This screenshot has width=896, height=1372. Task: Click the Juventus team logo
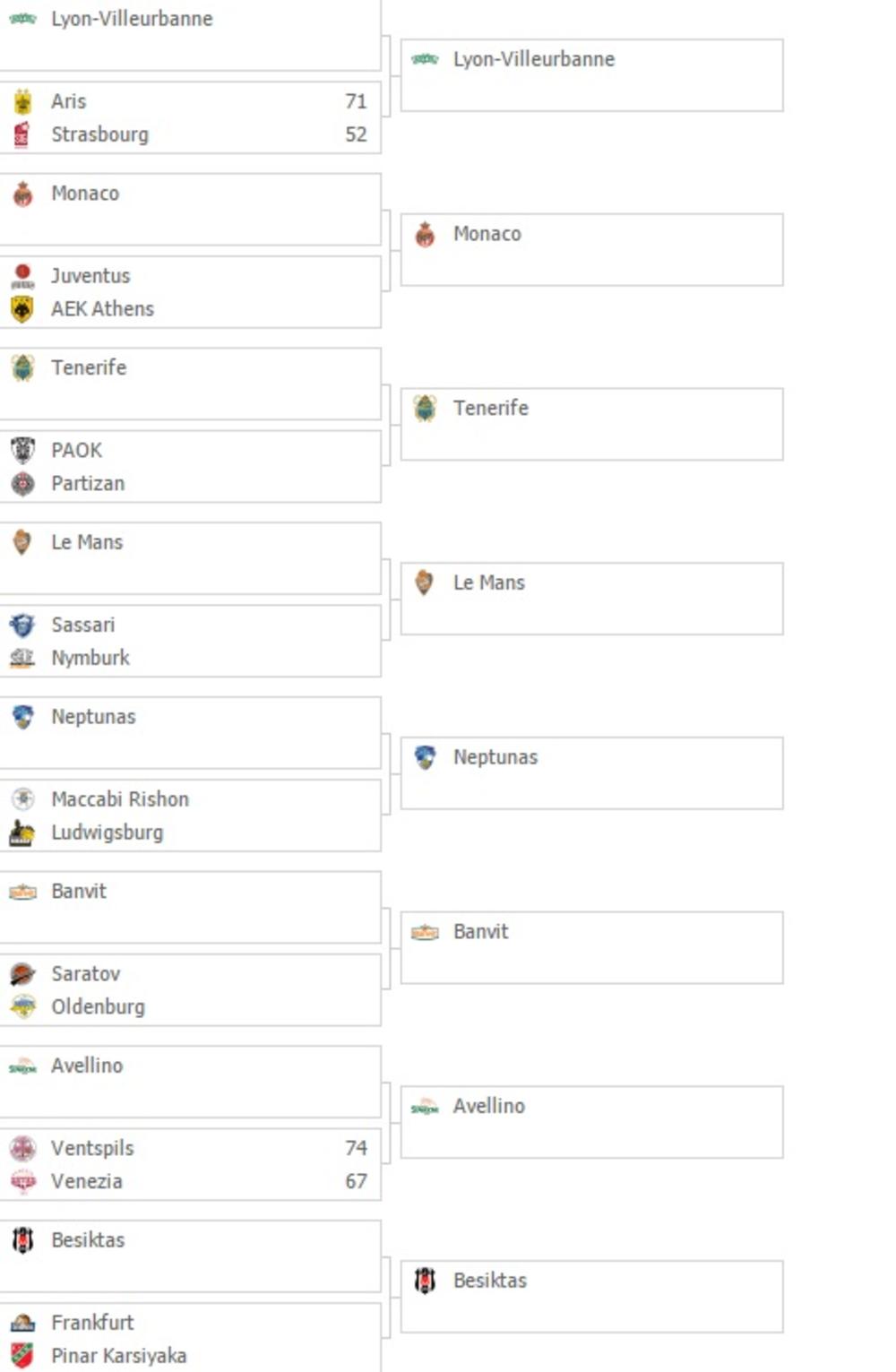[22, 276]
